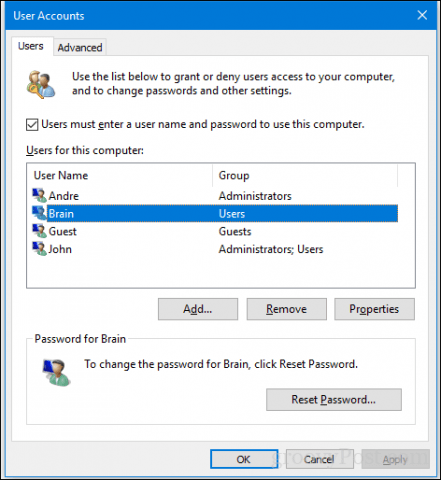The image size is (441, 480).
Task: Click the user icon in Password section
Action: click(56, 372)
